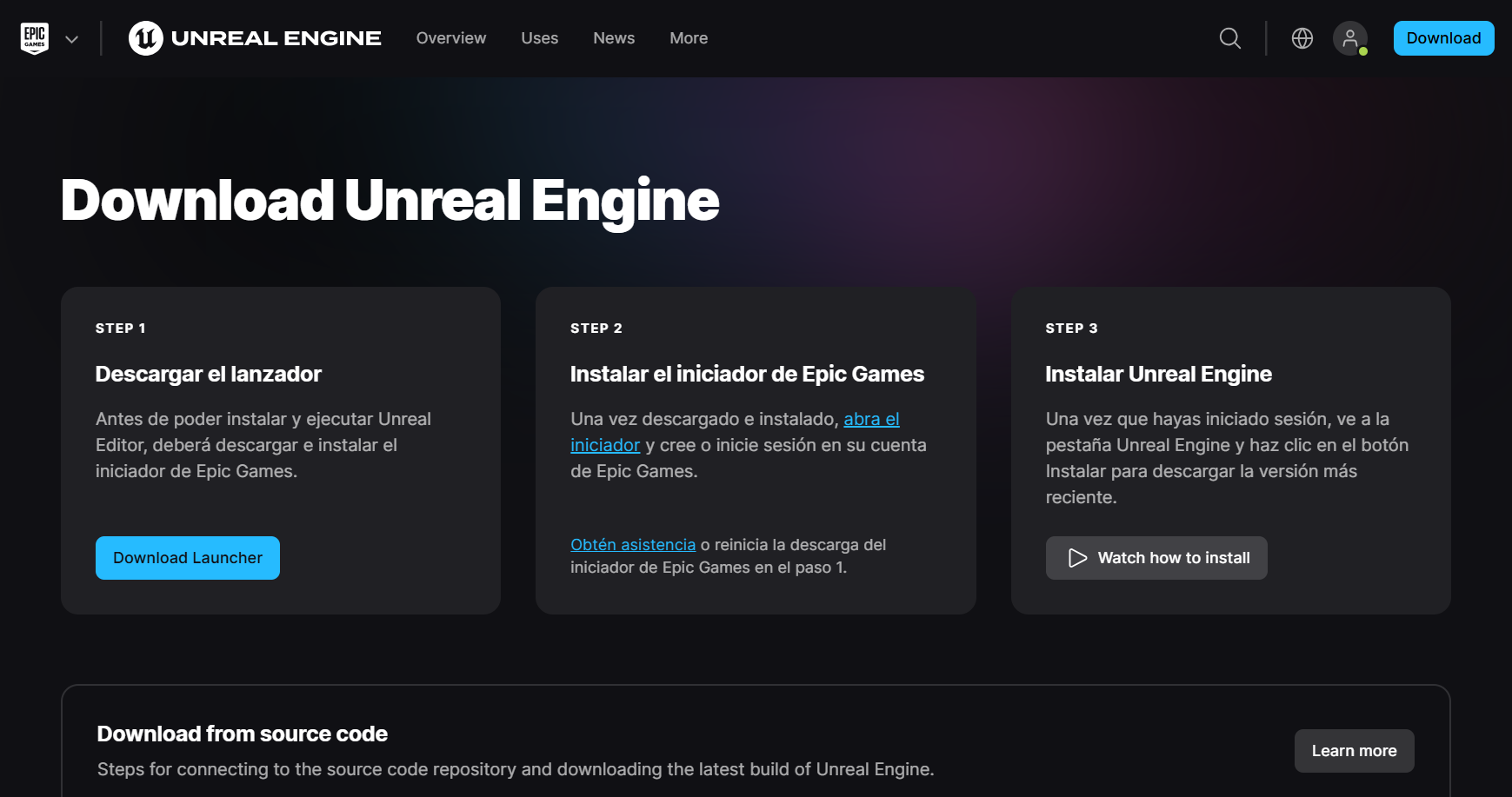Screen dimensions: 1512x797
Task: Open the Overview menu item
Action: [x=451, y=38]
